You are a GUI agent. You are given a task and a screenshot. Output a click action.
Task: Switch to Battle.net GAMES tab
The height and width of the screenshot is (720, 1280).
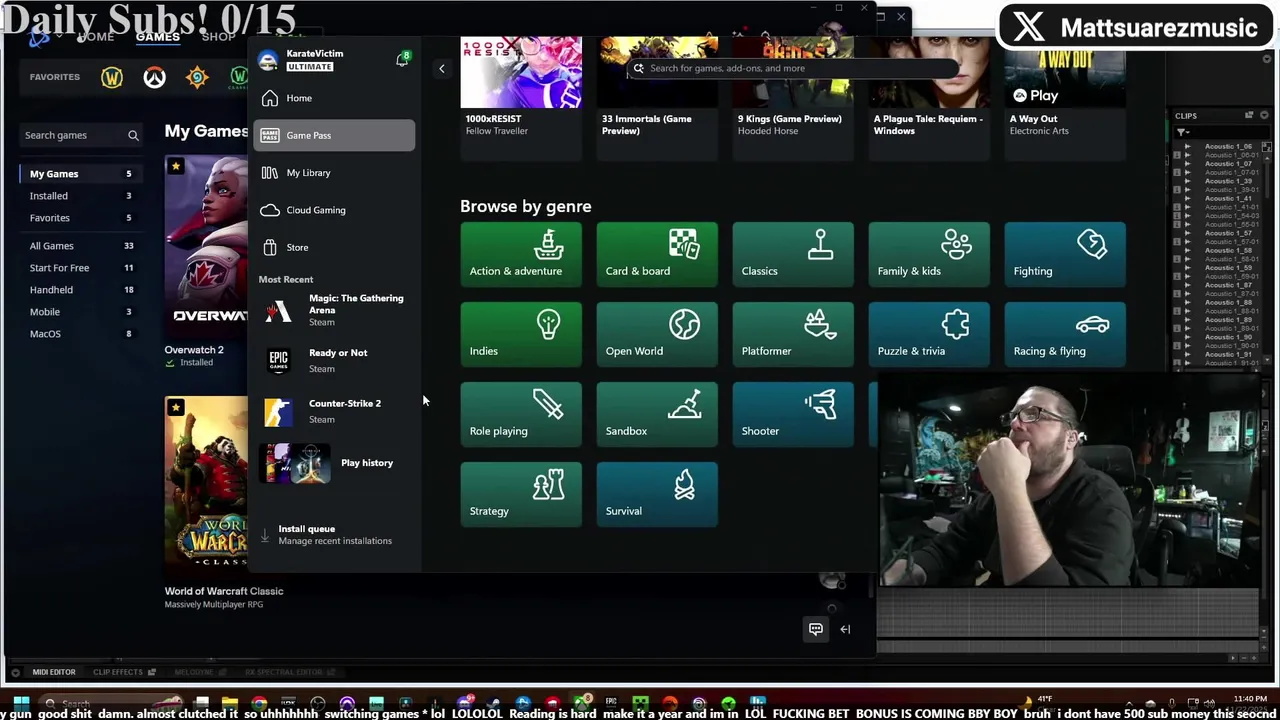[158, 37]
